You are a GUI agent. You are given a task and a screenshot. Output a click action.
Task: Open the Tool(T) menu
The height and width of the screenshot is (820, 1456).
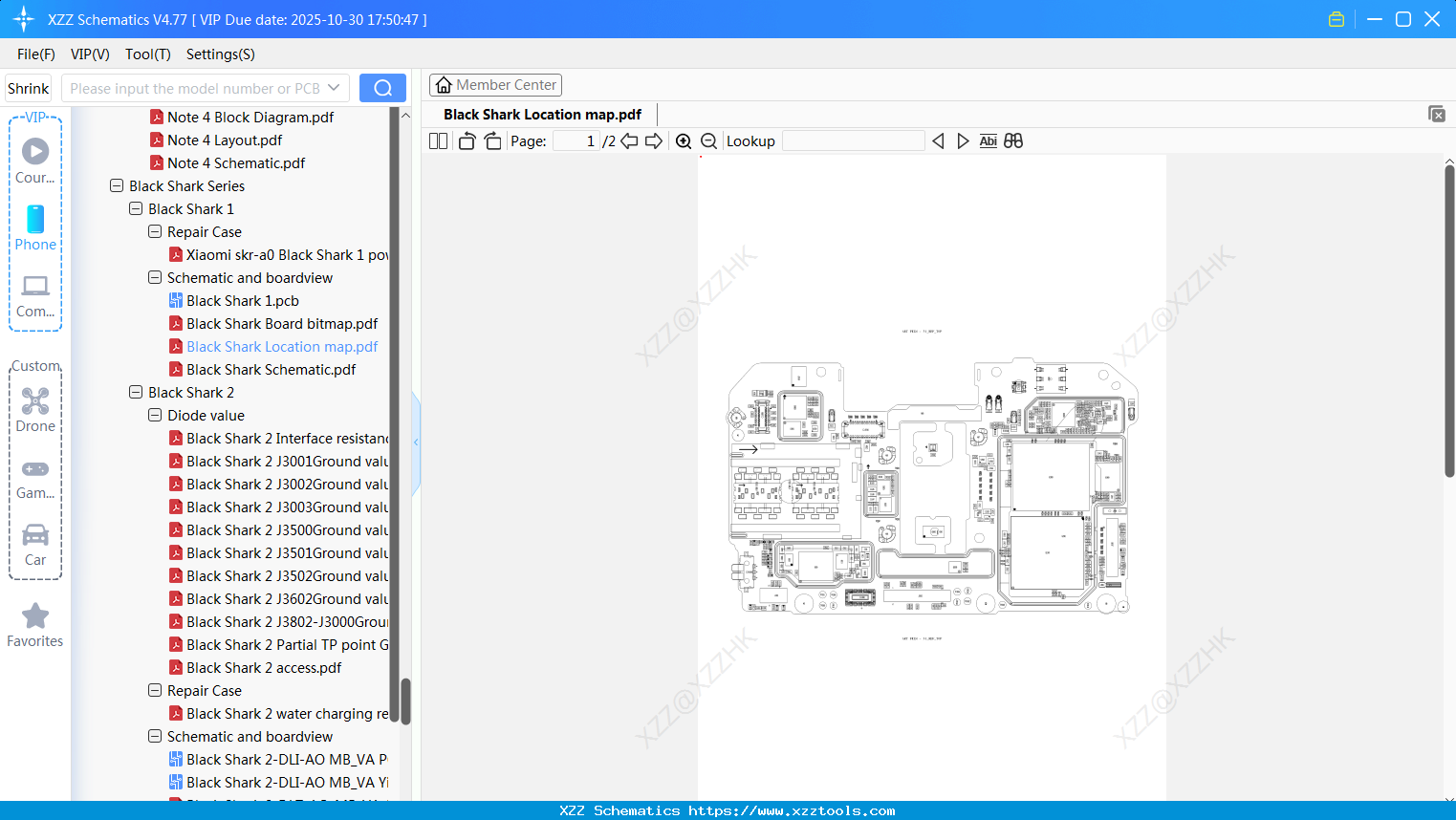[148, 54]
